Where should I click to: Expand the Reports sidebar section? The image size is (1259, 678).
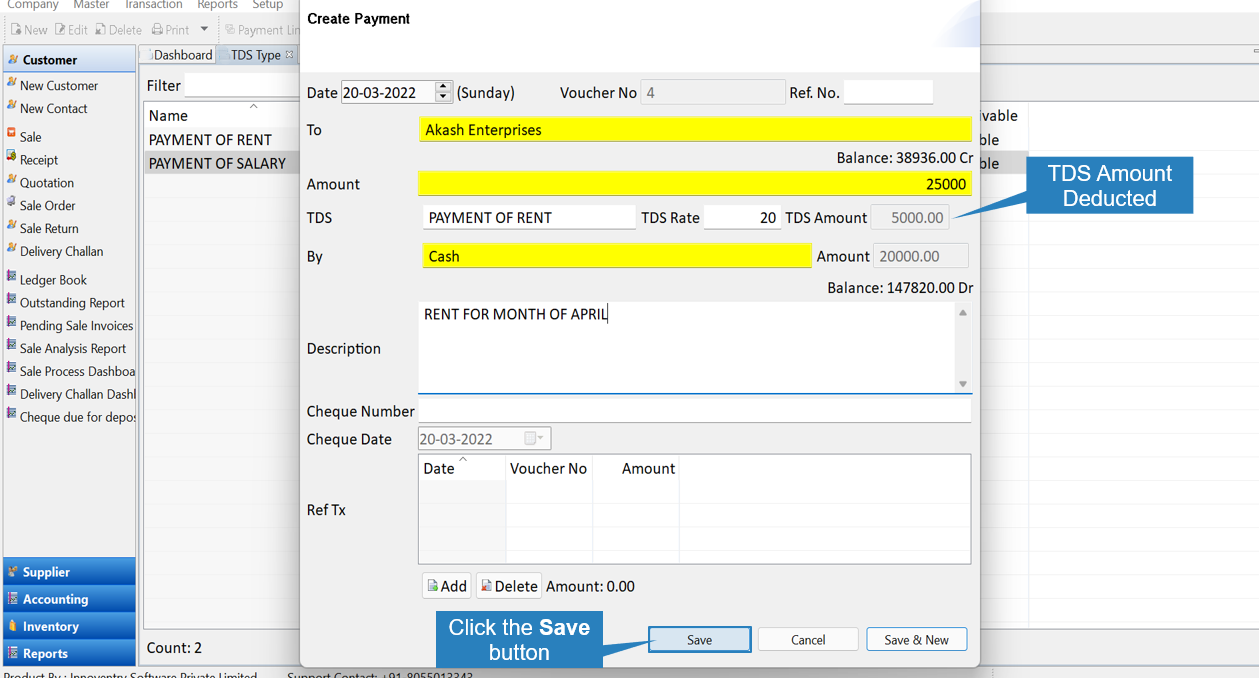click(x=70, y=653)
